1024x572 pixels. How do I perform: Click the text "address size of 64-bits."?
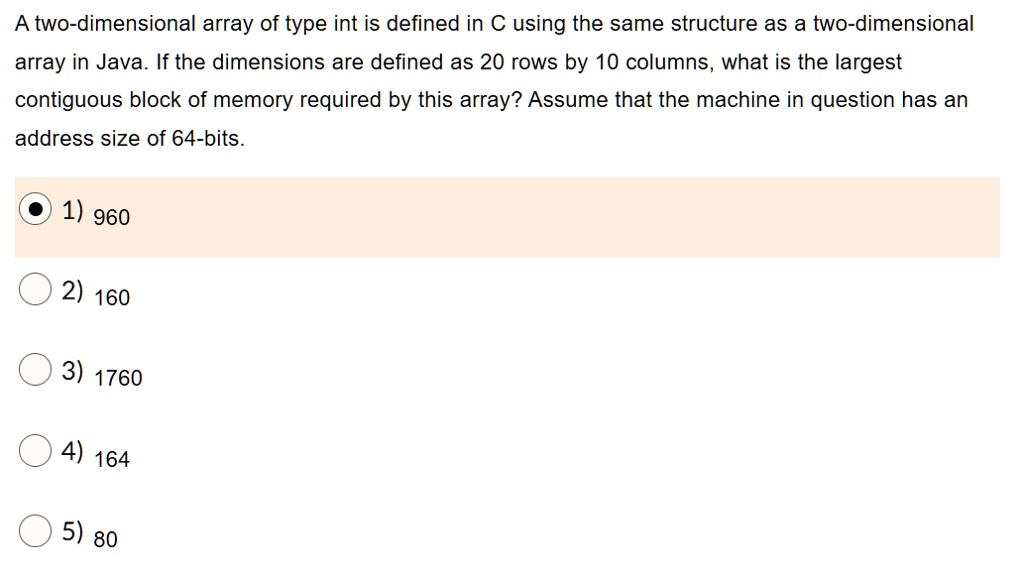point(129,138)
